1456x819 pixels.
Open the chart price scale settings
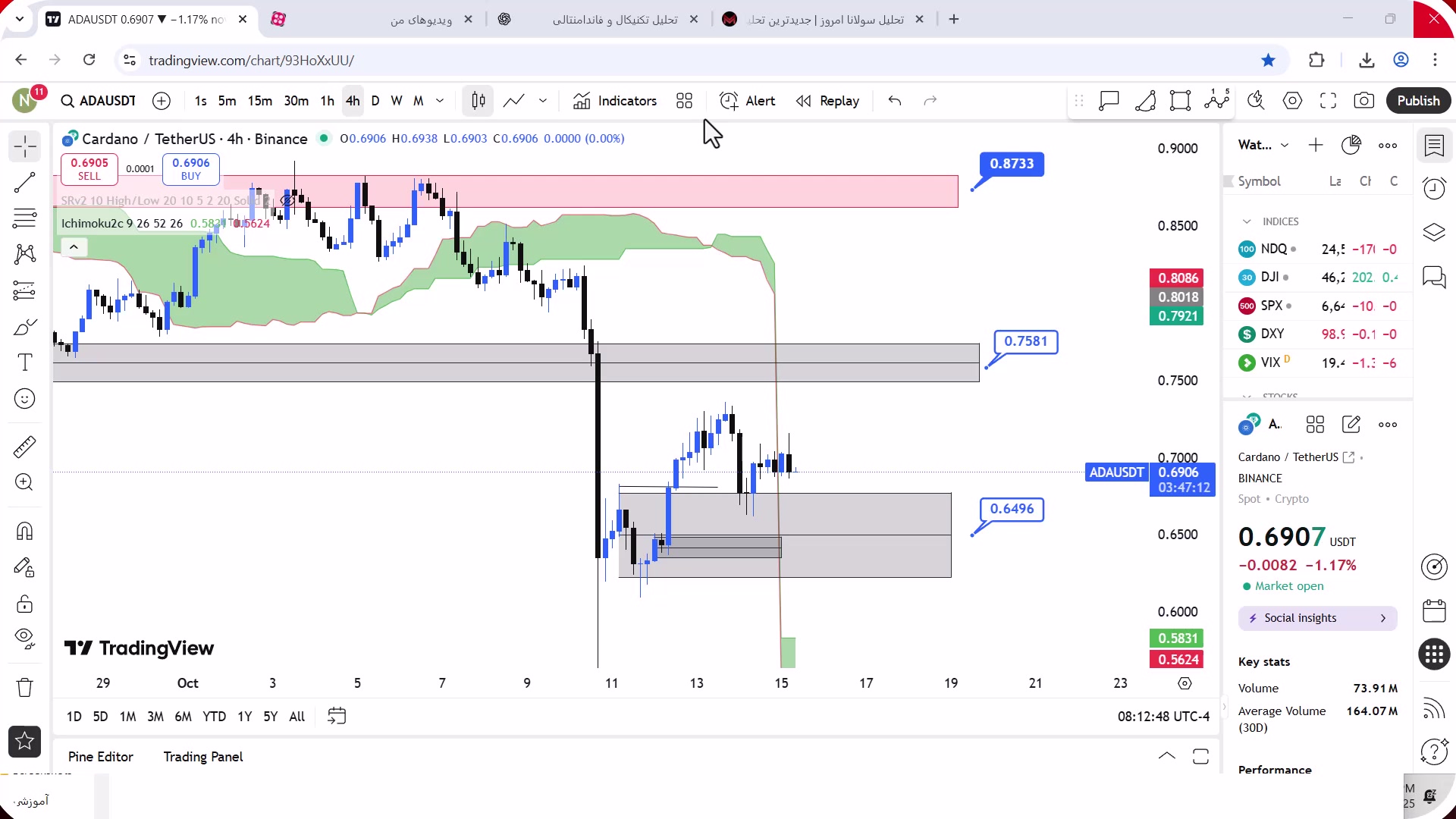1185,683
